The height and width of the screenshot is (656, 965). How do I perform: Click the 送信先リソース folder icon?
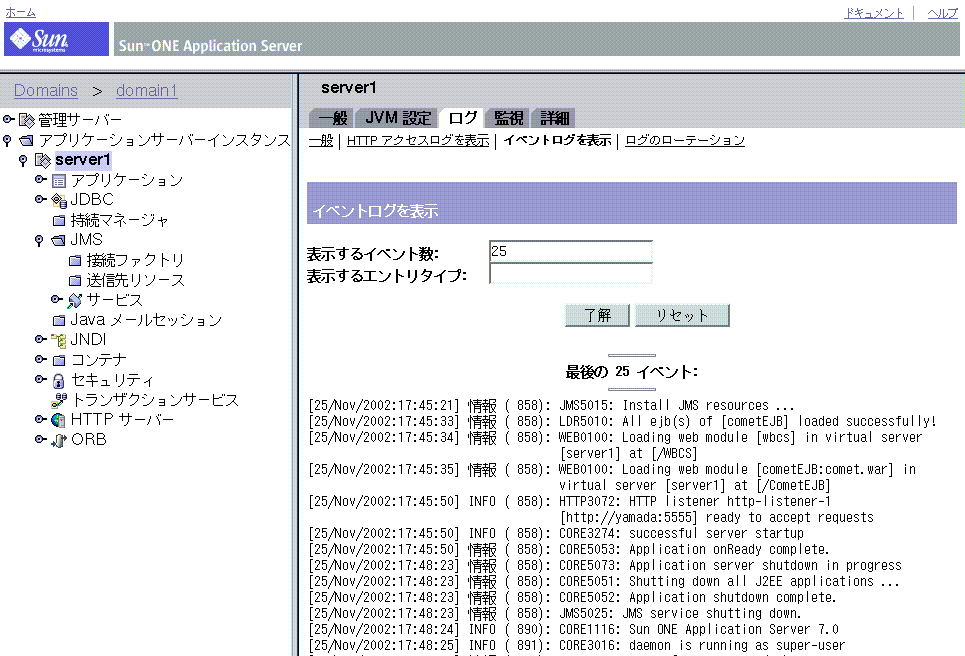coord(75,281)
